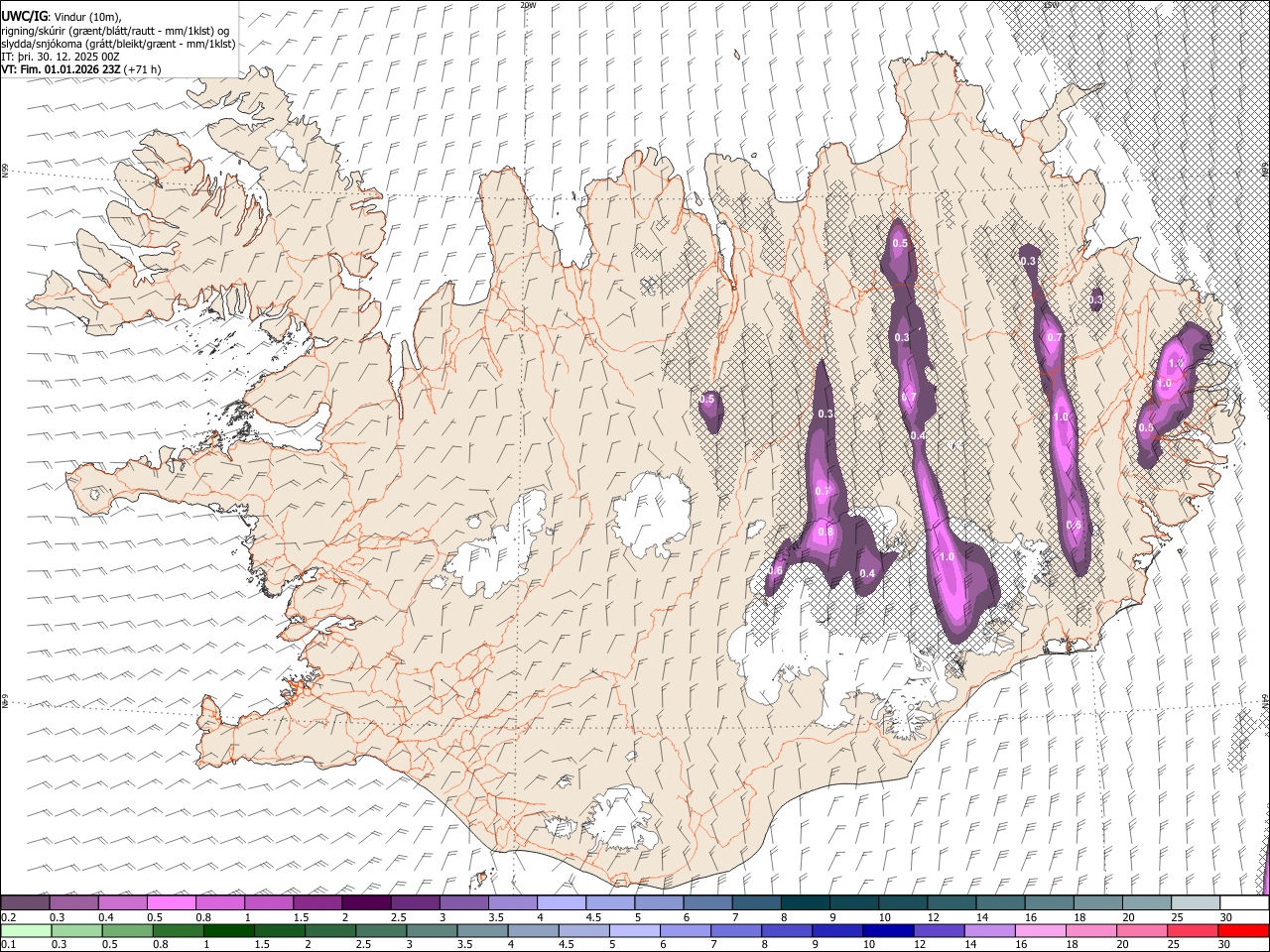The image size is (1270, 952).
Task: Click the upper legend swatch labelled 0.5
Action: 171,903
